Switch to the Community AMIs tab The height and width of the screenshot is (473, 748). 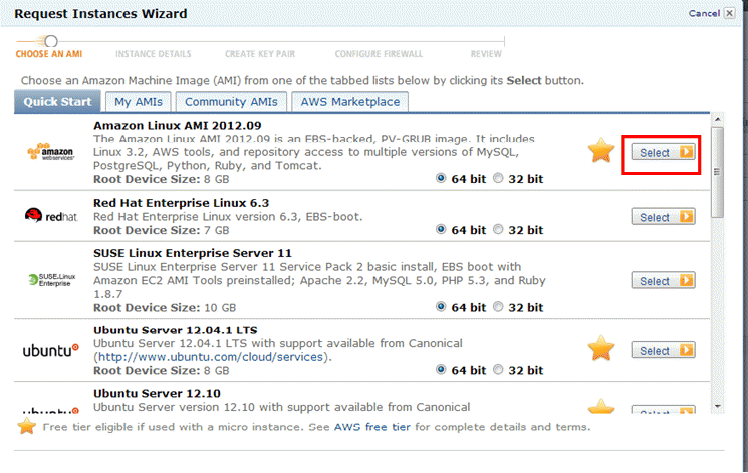tap(231, 102)
